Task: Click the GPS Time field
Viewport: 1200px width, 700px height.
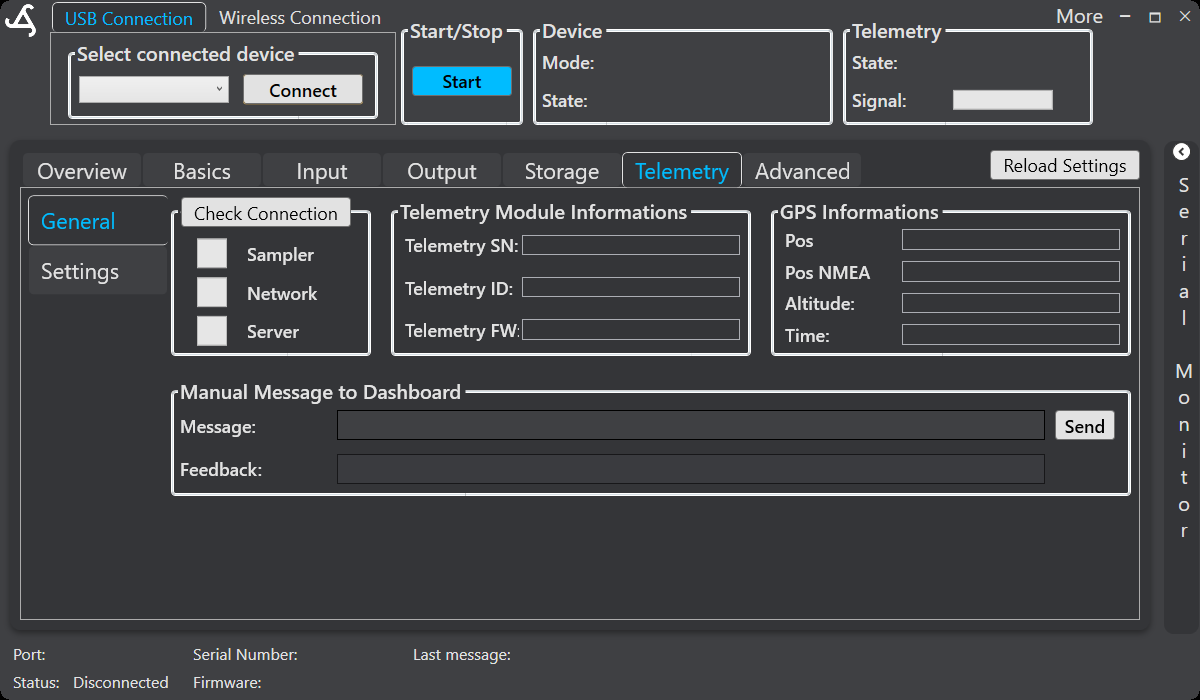Action: pyautogui.click(x=1011, y=335)
